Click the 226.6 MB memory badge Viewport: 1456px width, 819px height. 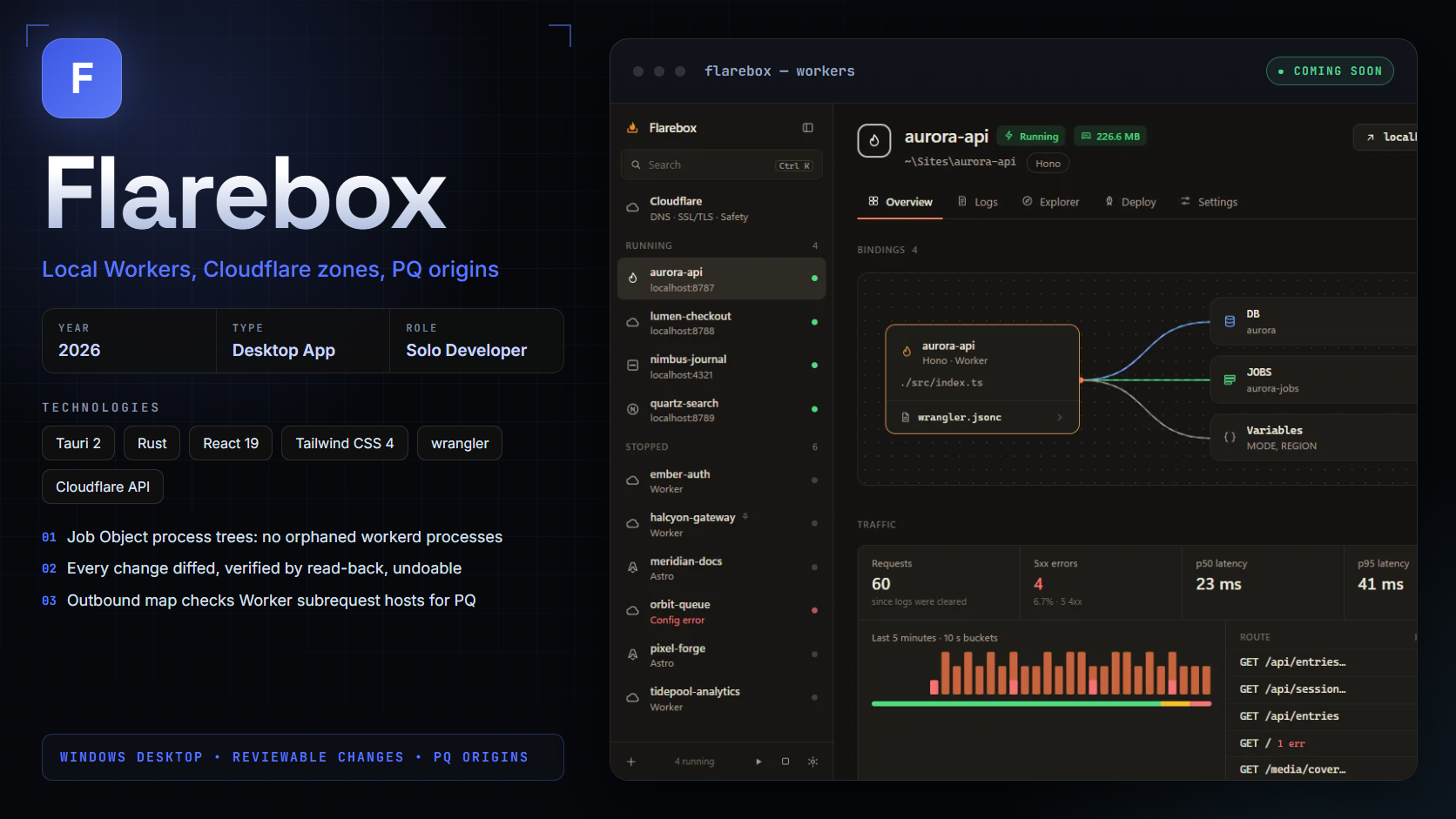click(x=1110, y=137)
